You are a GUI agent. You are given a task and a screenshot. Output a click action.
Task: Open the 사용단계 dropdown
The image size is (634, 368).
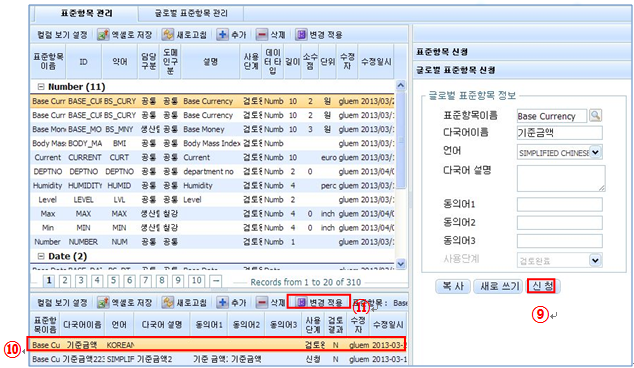click(595, 260)
